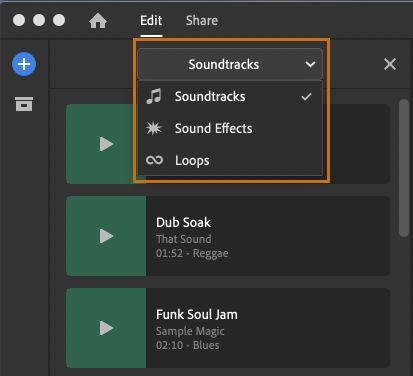413x376 pixels.
Task: Click the 01:52 - Reggae text
Action: [192, 253]
